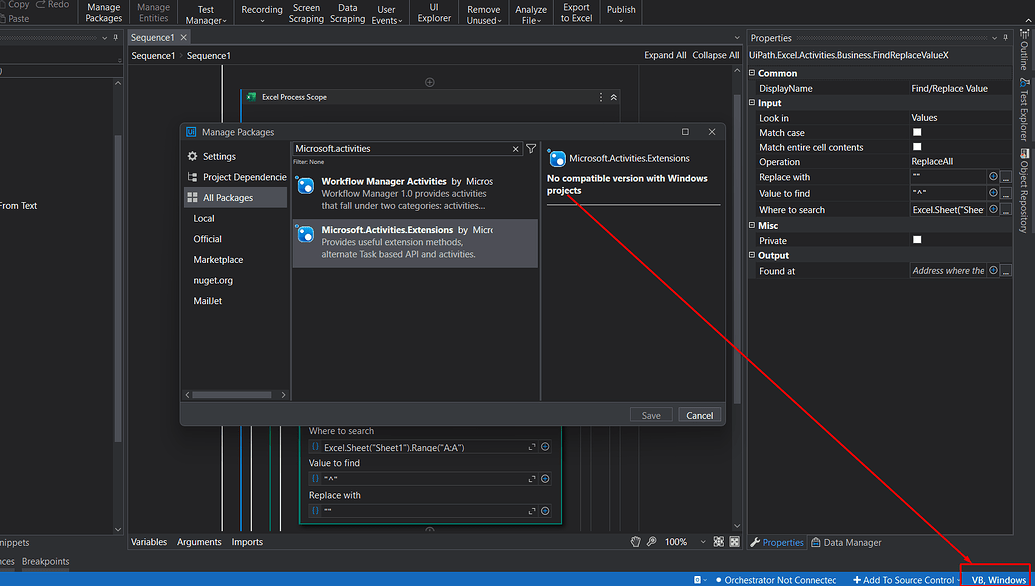Check Match entire cell contents

(x=915, y=147)
